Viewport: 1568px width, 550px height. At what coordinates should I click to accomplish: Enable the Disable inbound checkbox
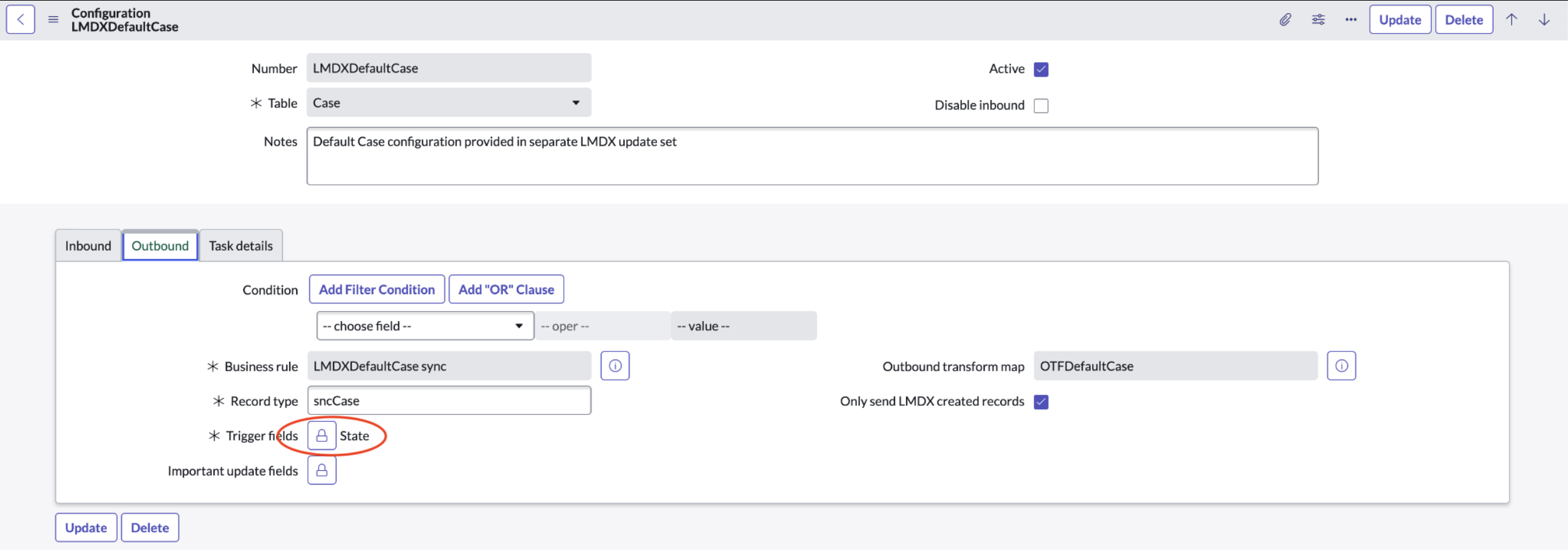1041,106
